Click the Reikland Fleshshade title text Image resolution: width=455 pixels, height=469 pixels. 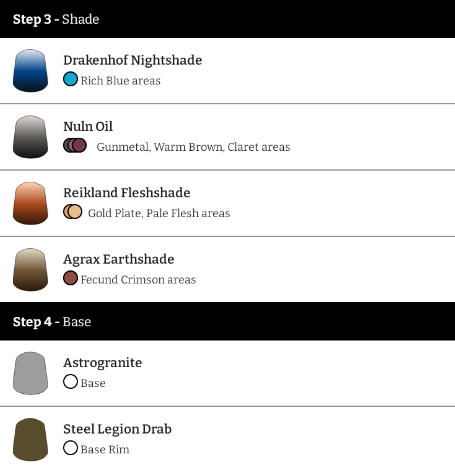coord(127,193)
